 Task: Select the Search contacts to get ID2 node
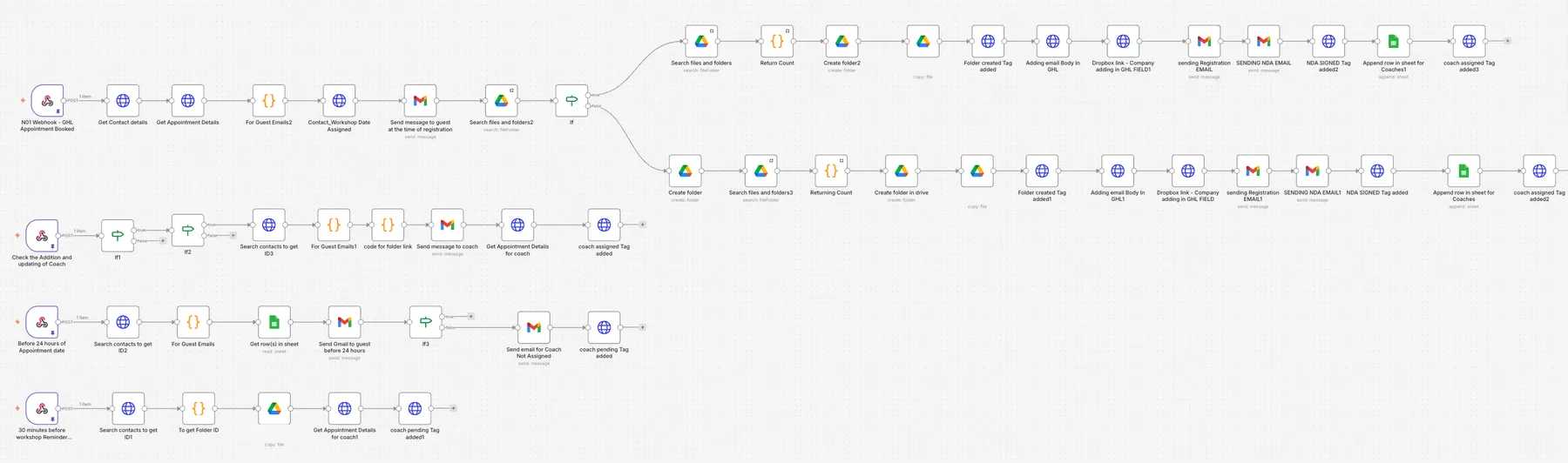(x=123, y=323)
